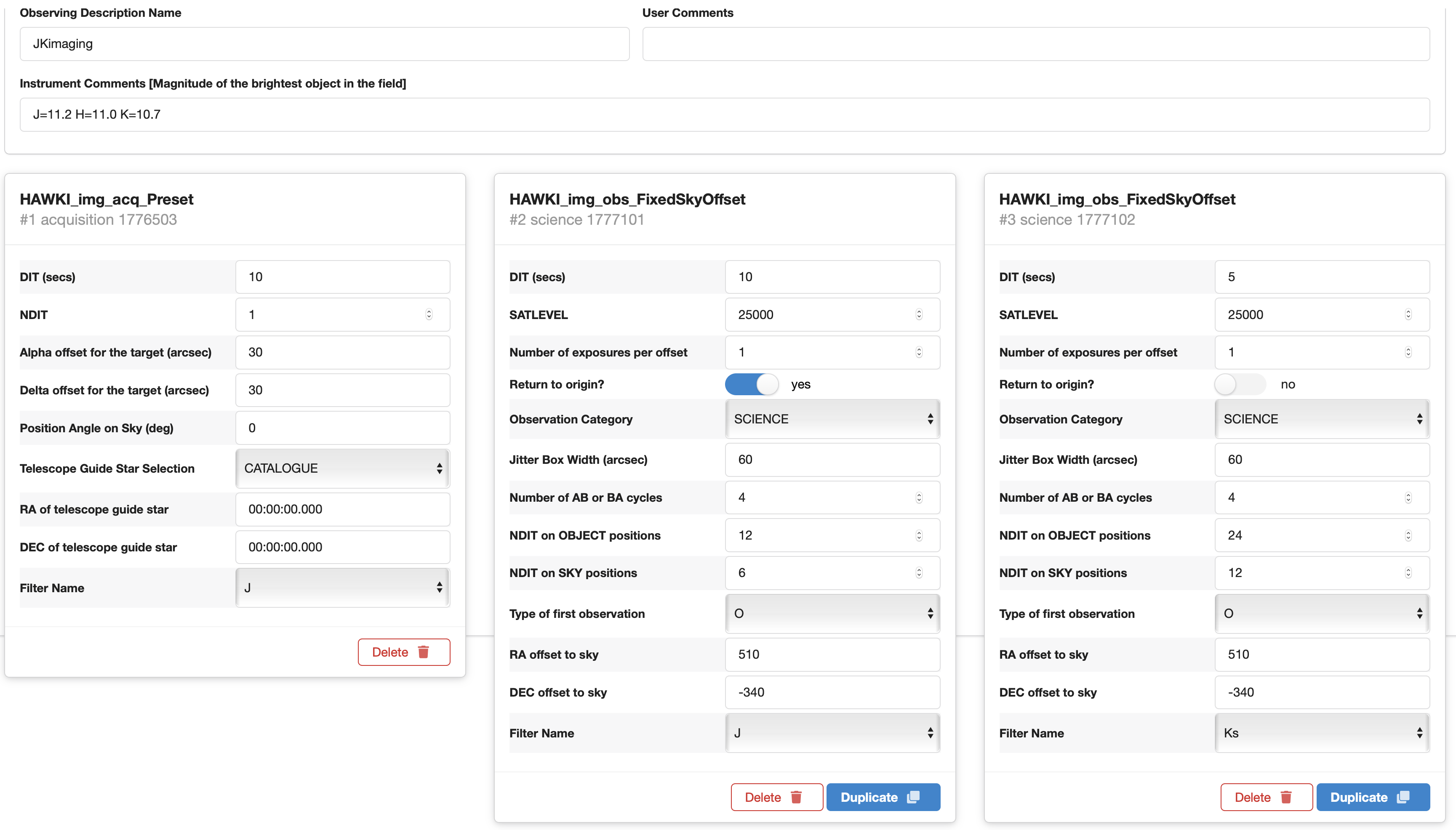Screen dimensions: 1456x830
Task: Delete science template #2 1777101
Action: click(776, 797)
